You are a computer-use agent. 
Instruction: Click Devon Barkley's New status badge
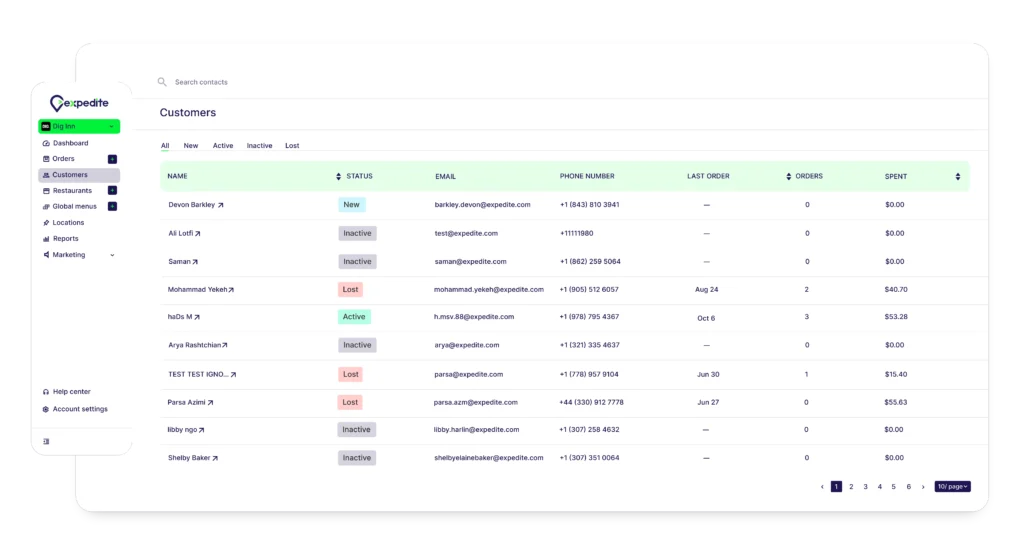coord(351,205)
